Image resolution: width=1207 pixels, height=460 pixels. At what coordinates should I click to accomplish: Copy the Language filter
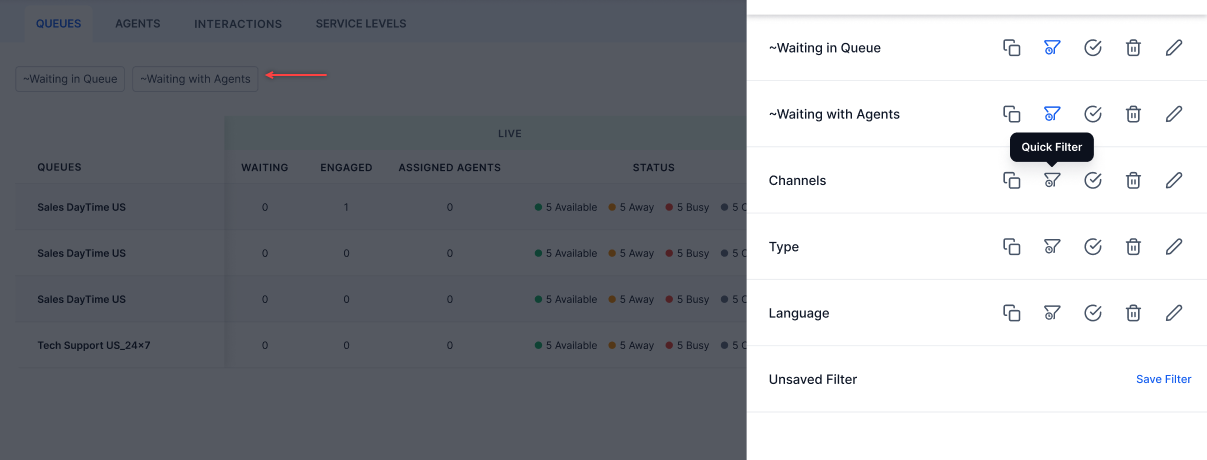(x=1011, y=313)
